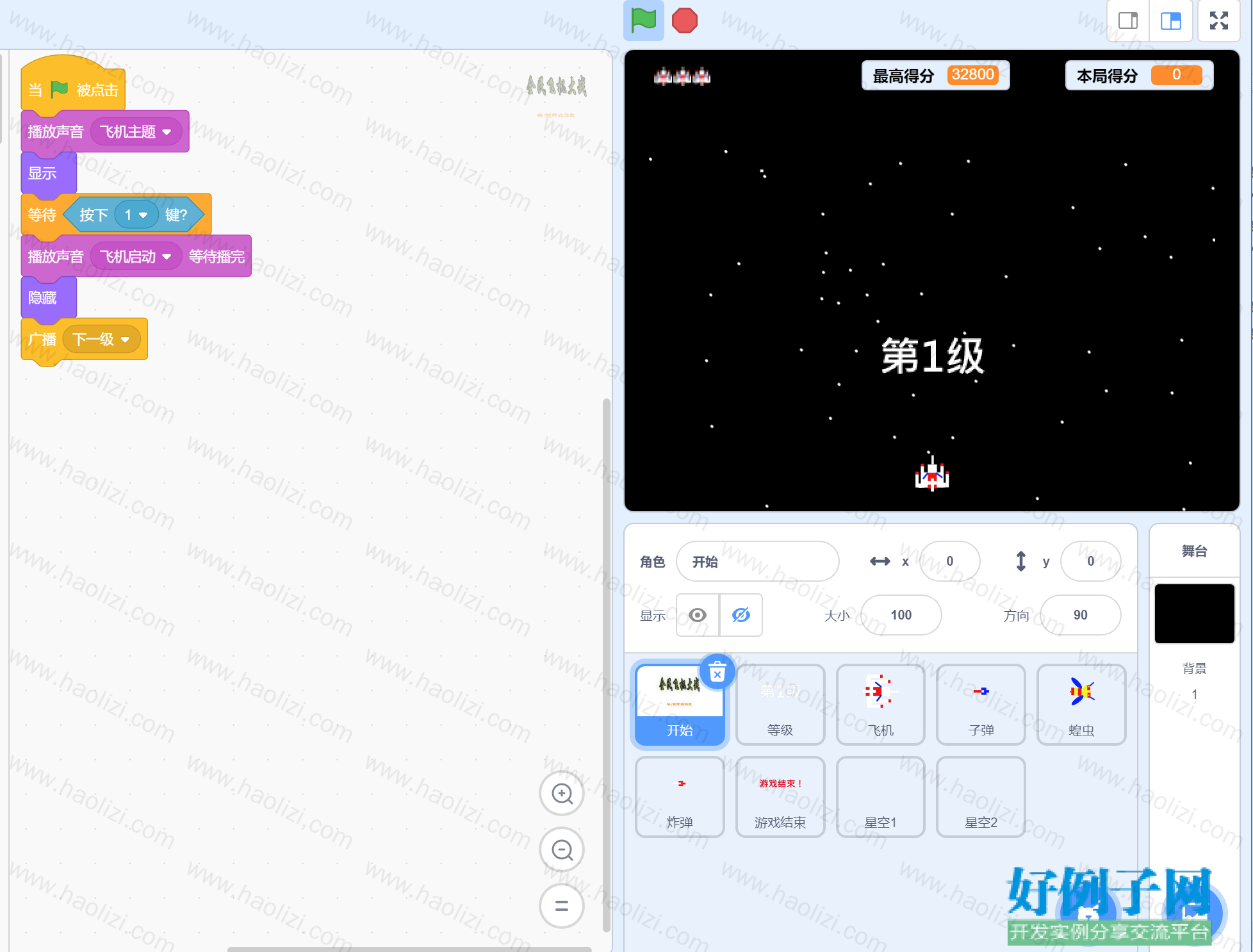Select the 飞机 sprite

pos(881,704)
